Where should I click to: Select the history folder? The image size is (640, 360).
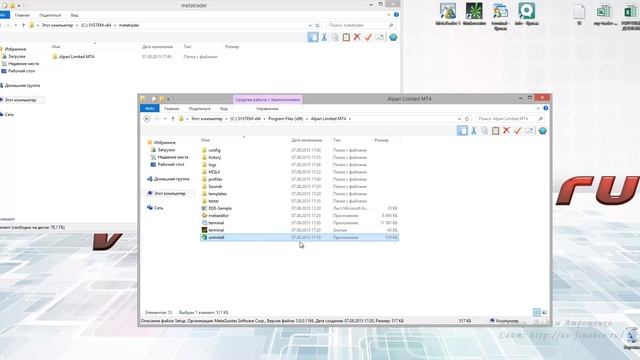click(x=214, y=158)
